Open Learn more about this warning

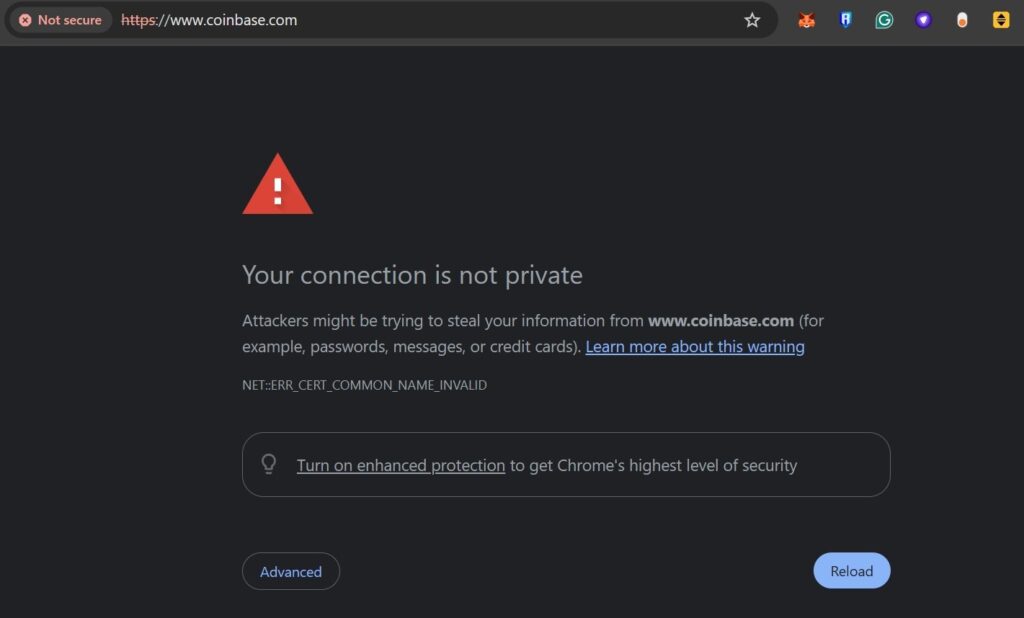pyautogui.click(x=694, y=346)
